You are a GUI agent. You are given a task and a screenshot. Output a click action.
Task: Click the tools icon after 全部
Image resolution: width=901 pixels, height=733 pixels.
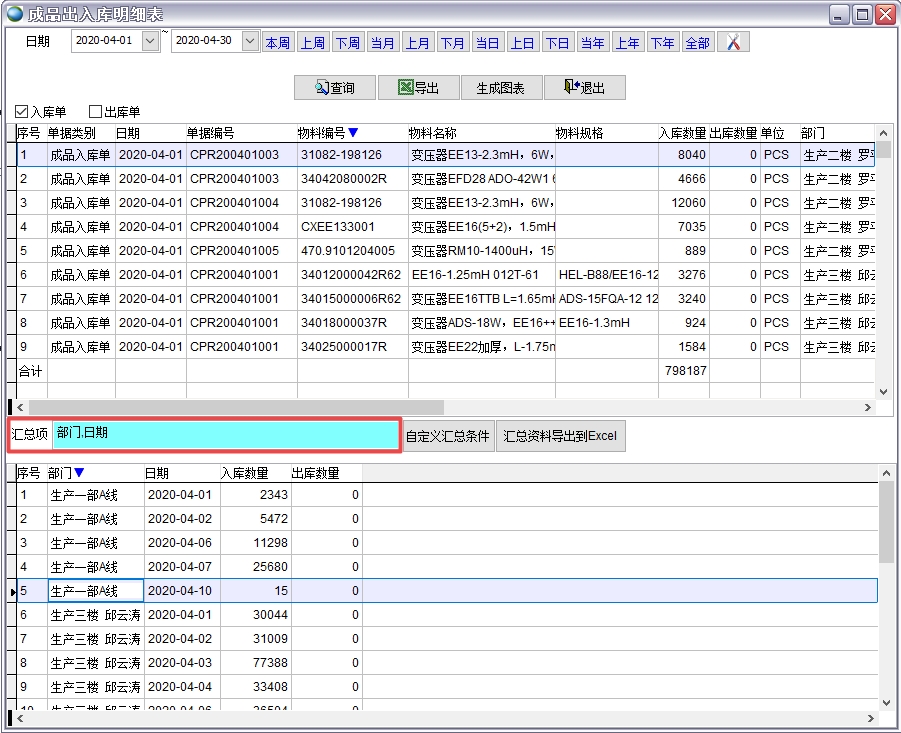(x=733, y=42)
